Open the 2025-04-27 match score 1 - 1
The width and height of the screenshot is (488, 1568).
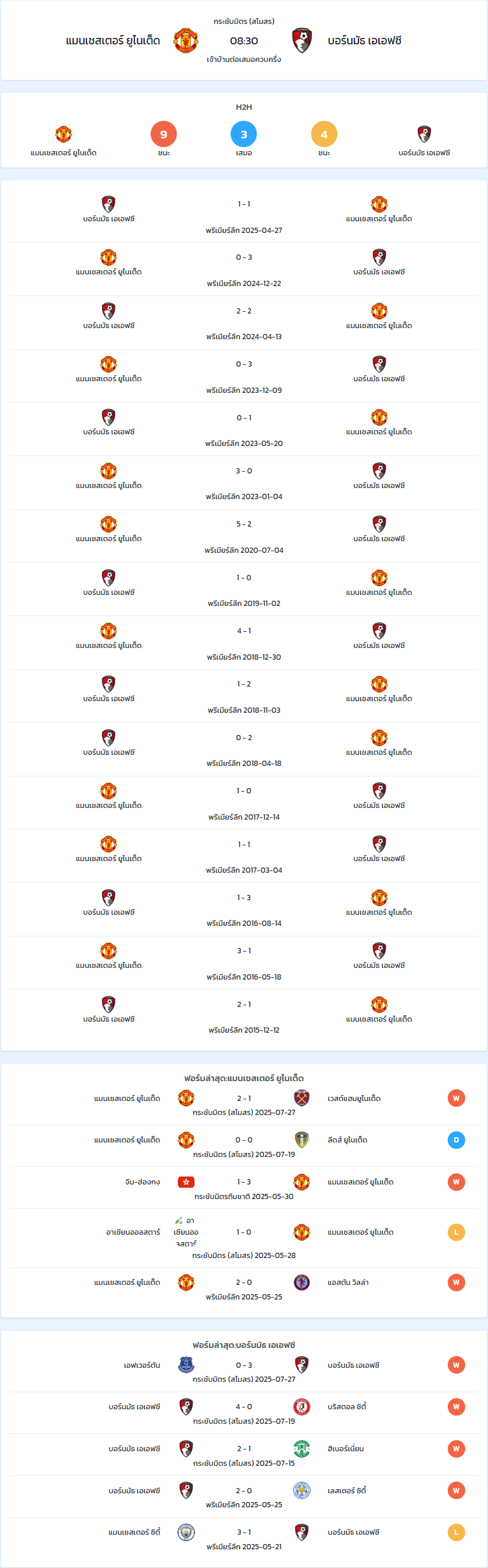point(244,204)
